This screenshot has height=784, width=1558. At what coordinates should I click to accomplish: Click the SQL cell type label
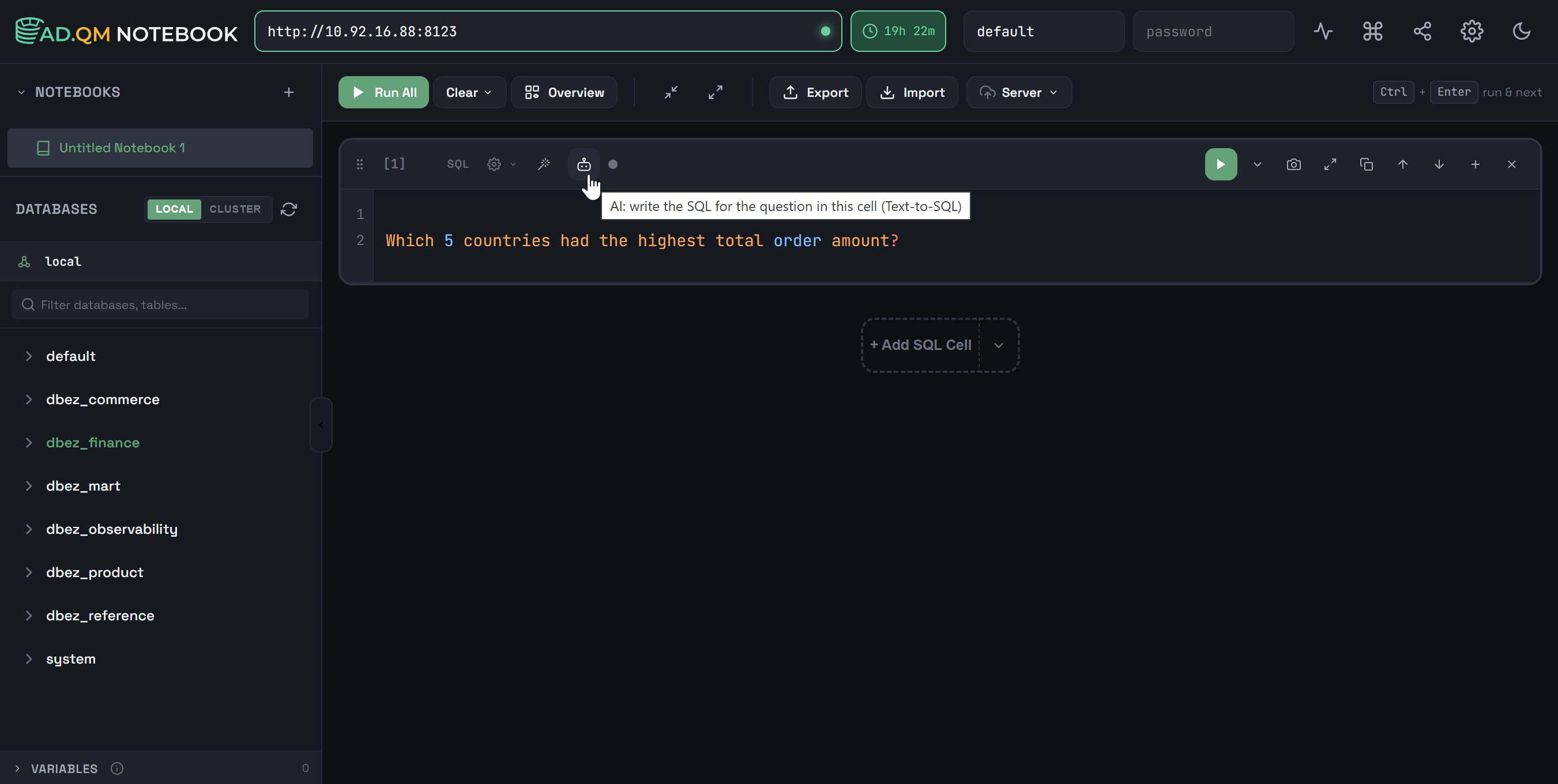tap(457, 164)
